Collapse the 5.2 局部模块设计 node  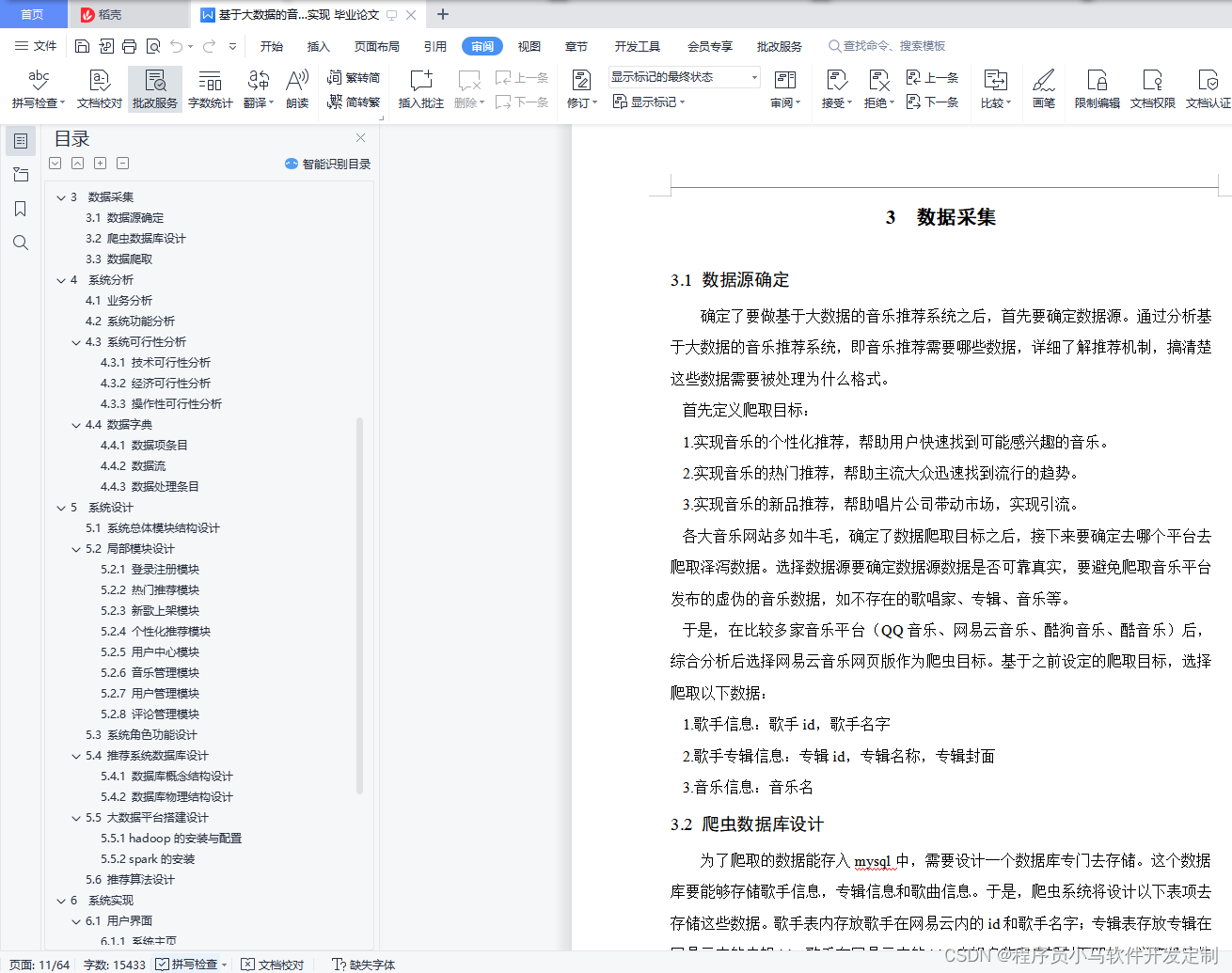(x=76, y=549)
